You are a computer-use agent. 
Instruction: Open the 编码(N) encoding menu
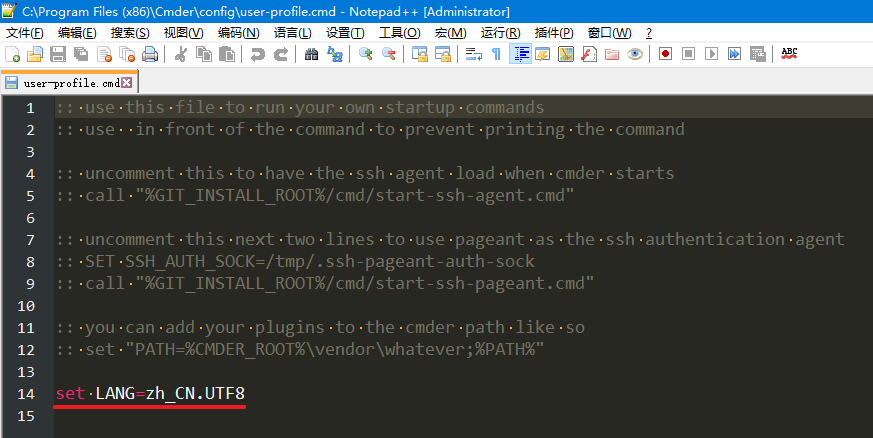238,33
